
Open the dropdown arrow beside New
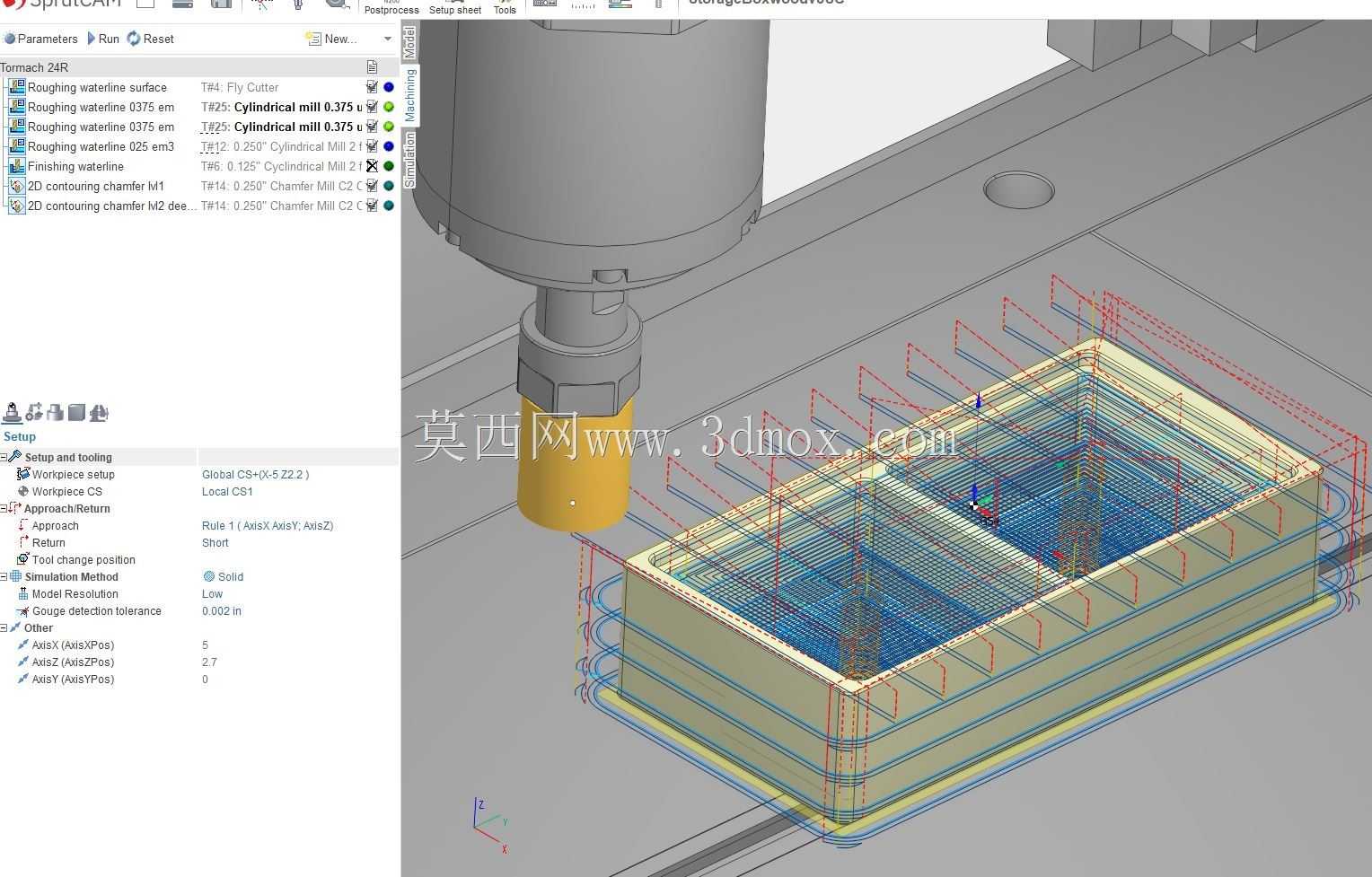point(388,39)
